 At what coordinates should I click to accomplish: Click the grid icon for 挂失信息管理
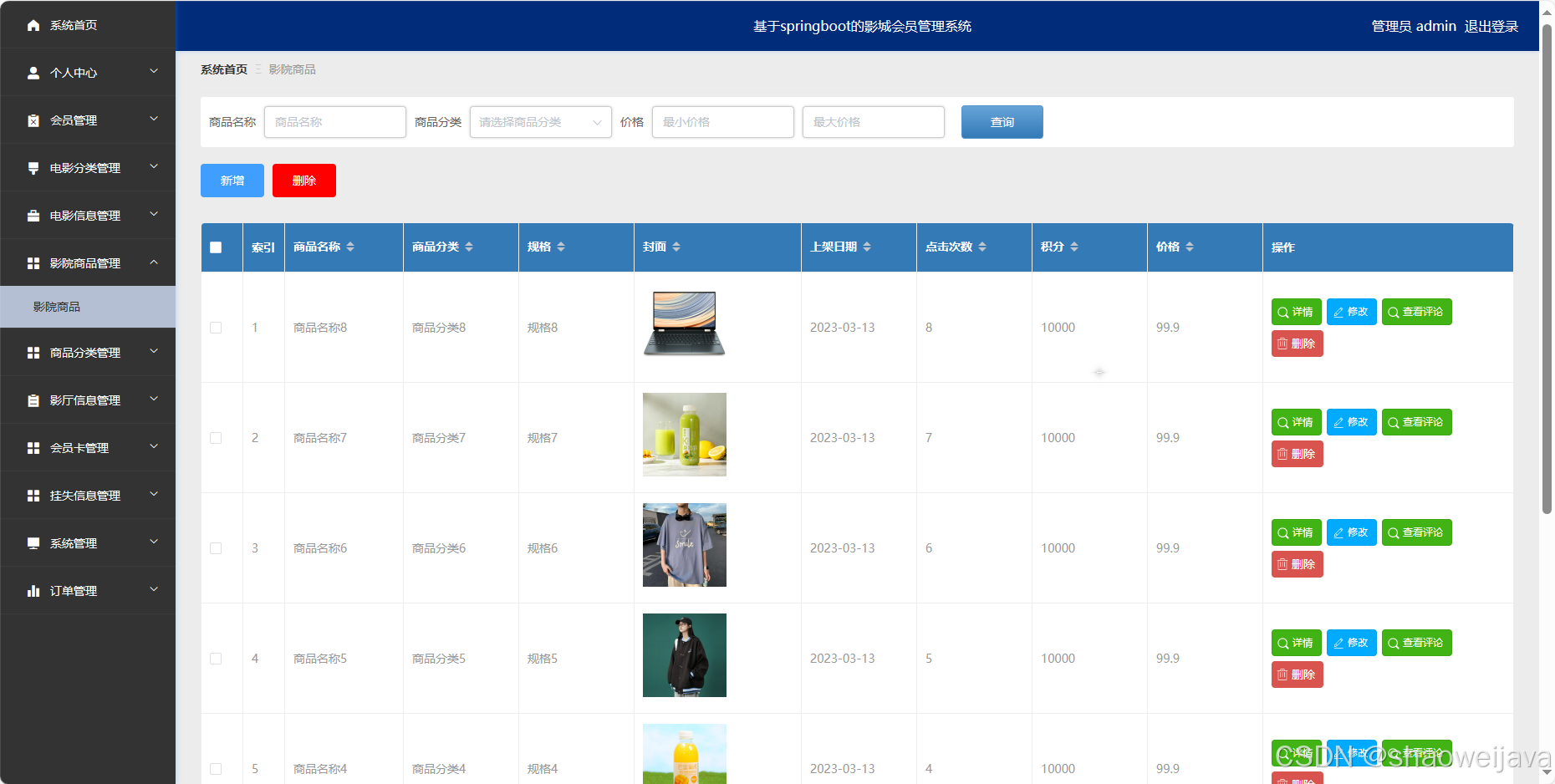click(33, 496)
